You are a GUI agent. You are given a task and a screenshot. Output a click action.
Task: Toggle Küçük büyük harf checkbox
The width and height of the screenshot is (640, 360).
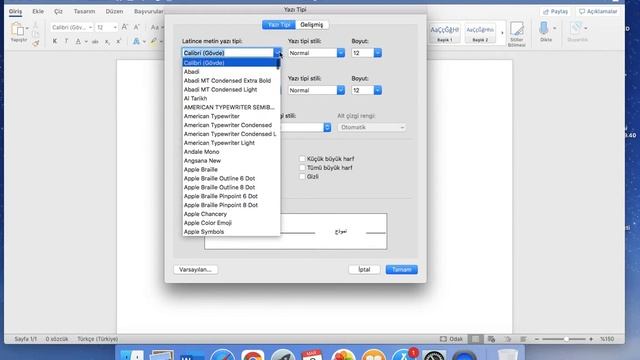302,159
